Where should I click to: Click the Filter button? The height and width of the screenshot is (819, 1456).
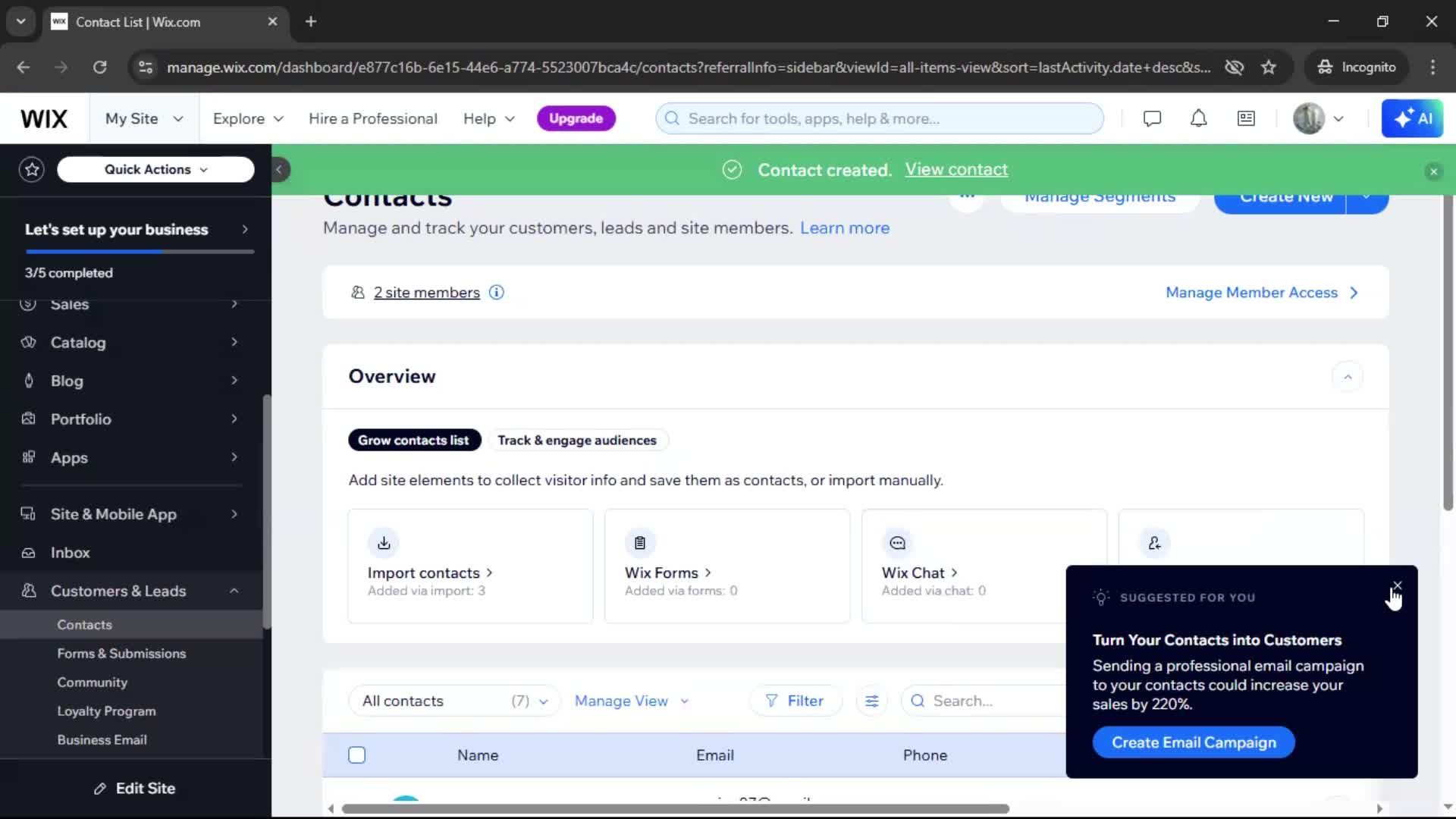[x=795, y=701]
